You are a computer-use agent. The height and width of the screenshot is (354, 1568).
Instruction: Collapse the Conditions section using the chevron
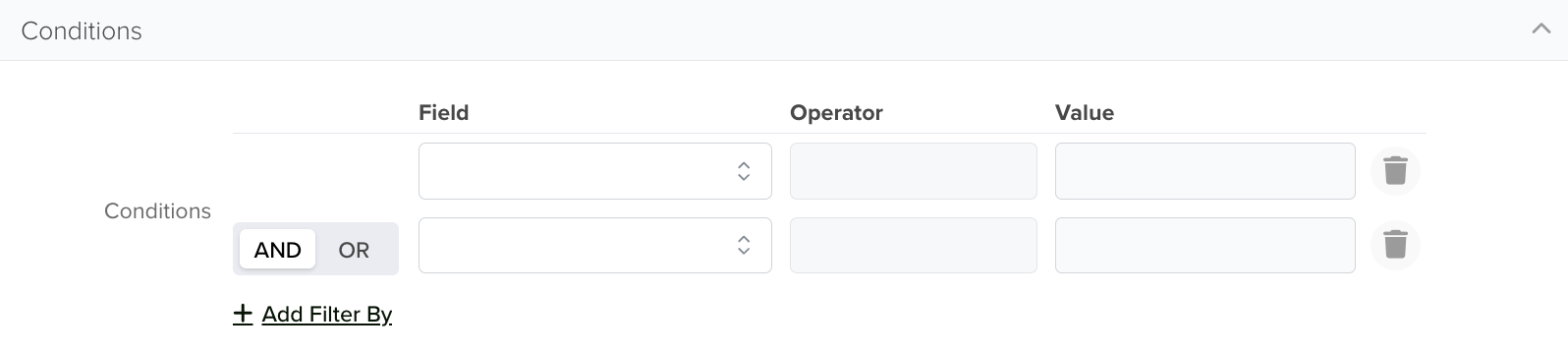pyautogui.click(x=1540, y=29)
